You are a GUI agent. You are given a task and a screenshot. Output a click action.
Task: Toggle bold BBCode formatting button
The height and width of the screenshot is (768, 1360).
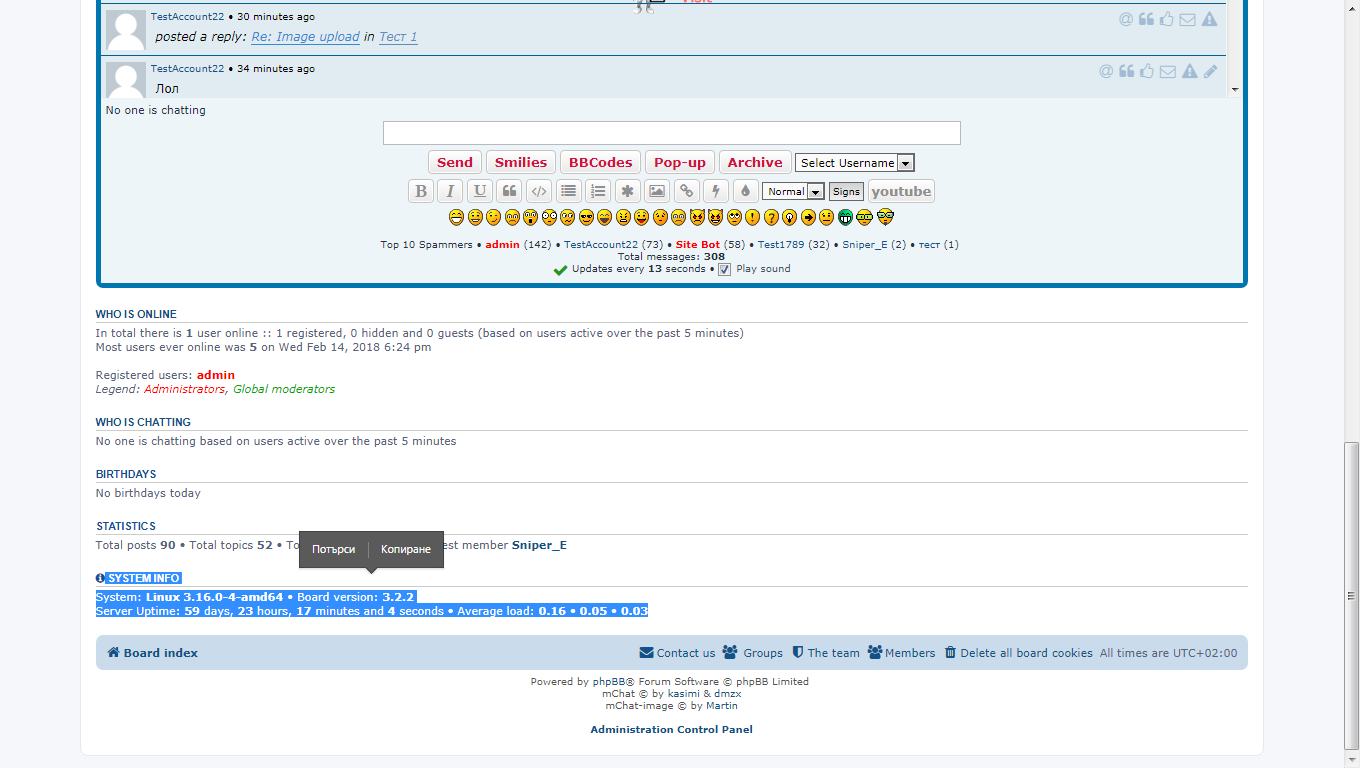(421, 191)
